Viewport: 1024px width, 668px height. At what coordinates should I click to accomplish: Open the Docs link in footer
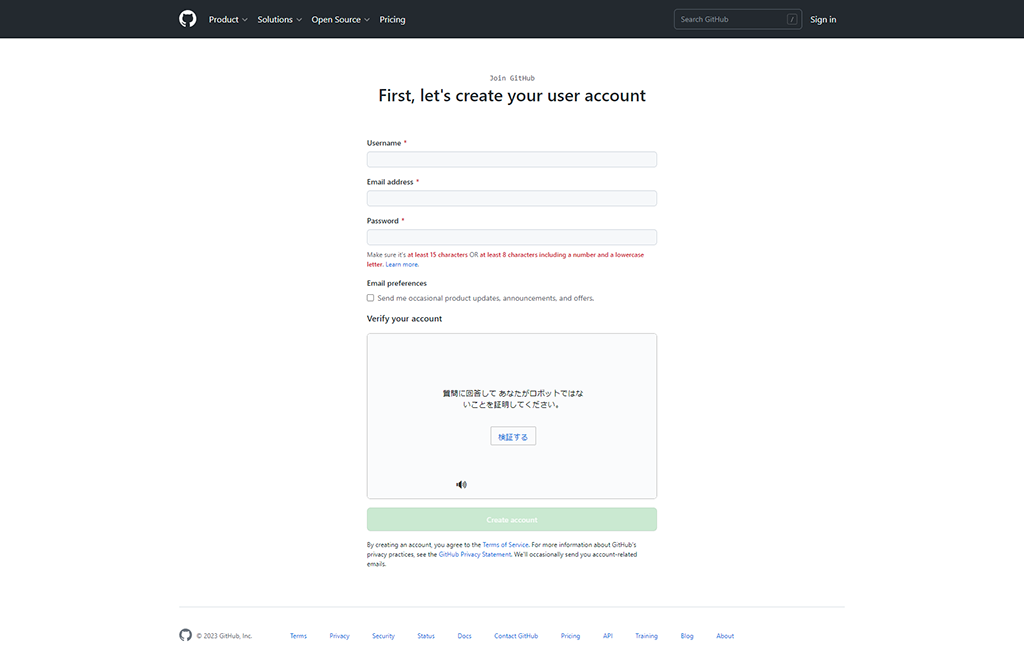click(x=464, y=636)
